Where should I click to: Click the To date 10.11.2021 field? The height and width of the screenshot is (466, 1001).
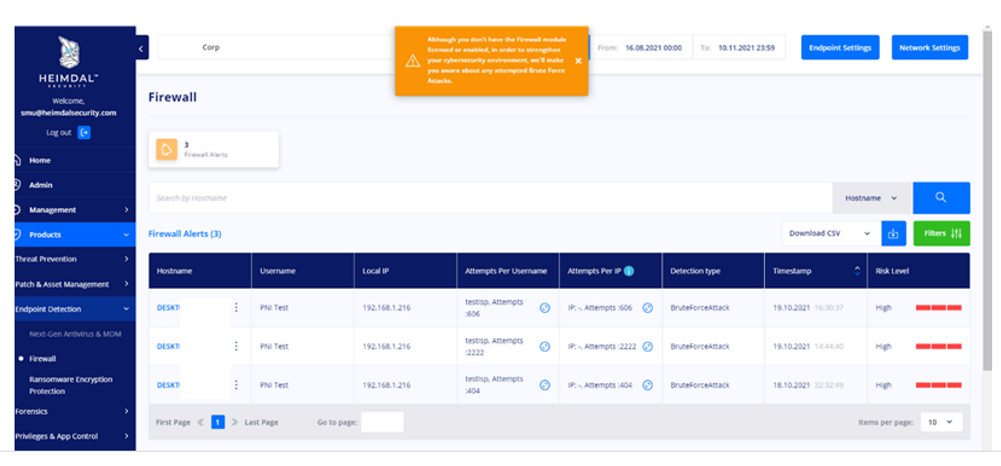(x=739, y=47)
